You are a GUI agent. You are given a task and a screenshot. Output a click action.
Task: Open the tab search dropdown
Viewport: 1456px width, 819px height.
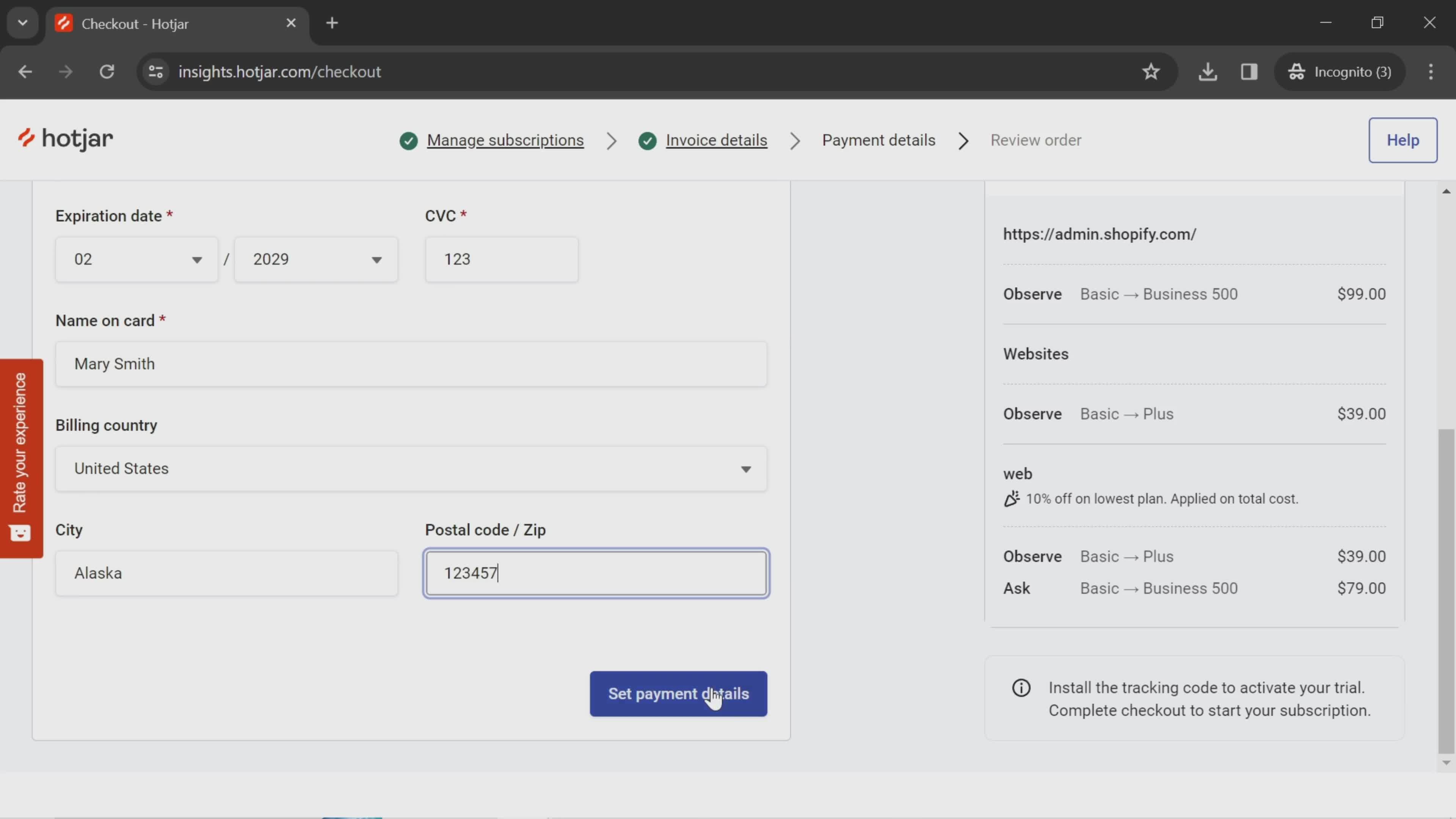(23, 23)
